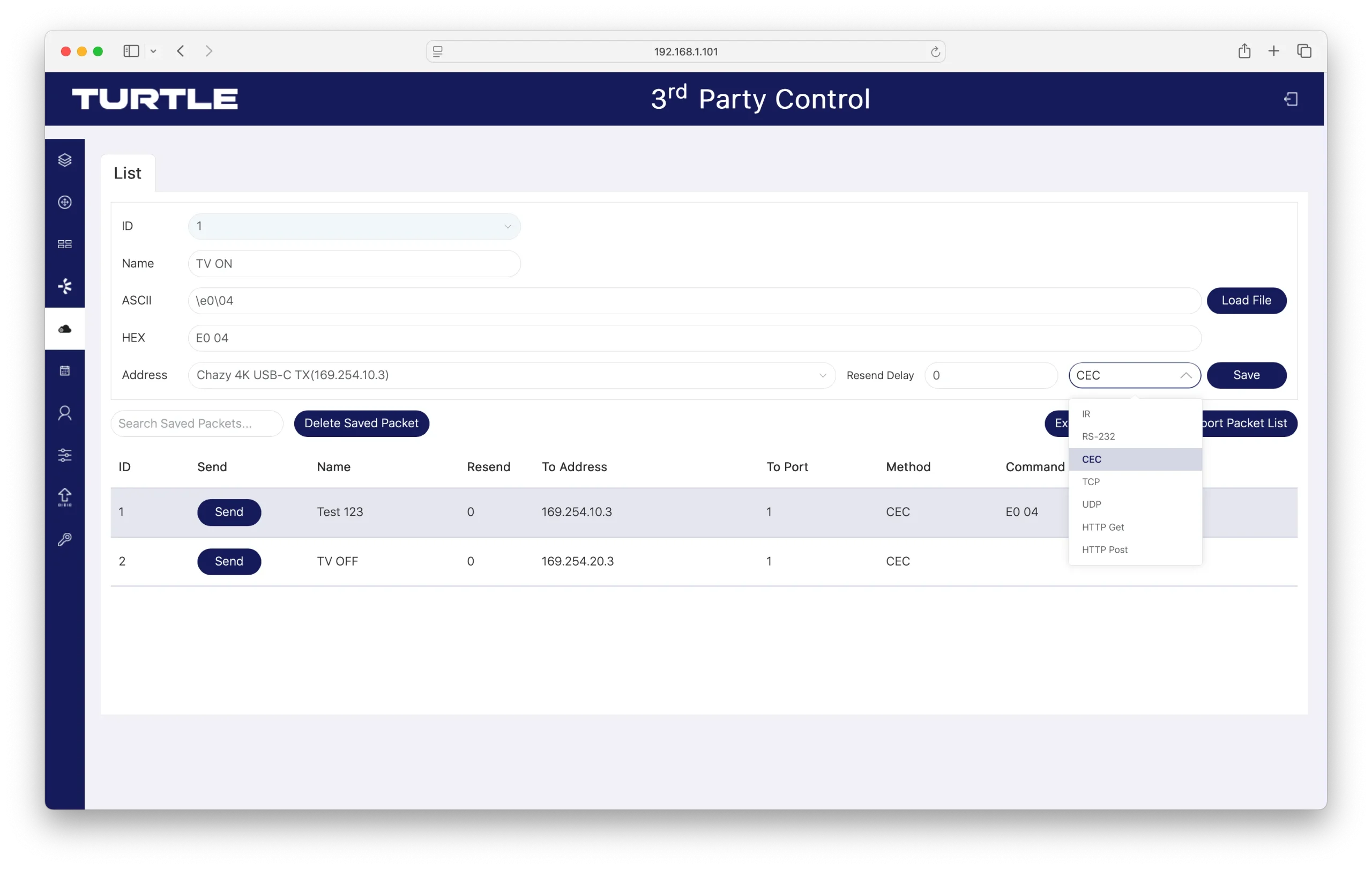1372x869 pixels.
Task: Select RS-232 from the method list
Action: pyautogui.click(x=1098, y=436)
